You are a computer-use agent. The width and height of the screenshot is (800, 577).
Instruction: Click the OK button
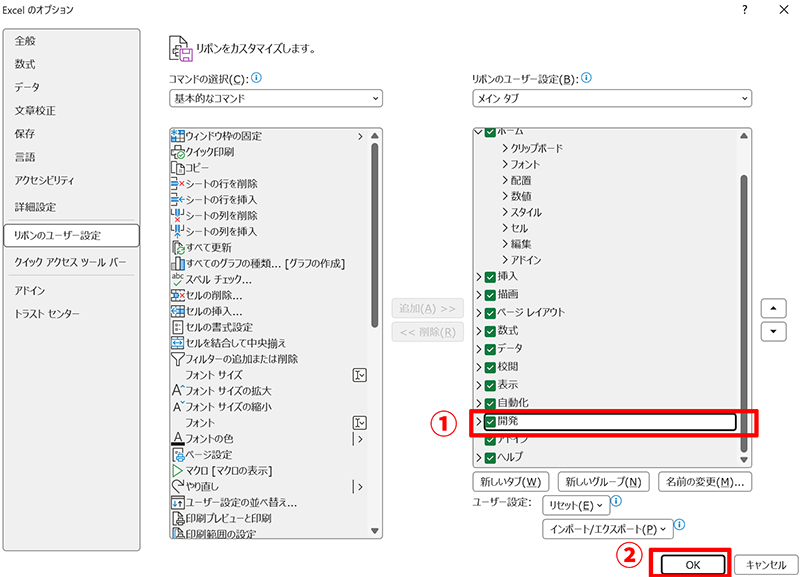(692, 564)
